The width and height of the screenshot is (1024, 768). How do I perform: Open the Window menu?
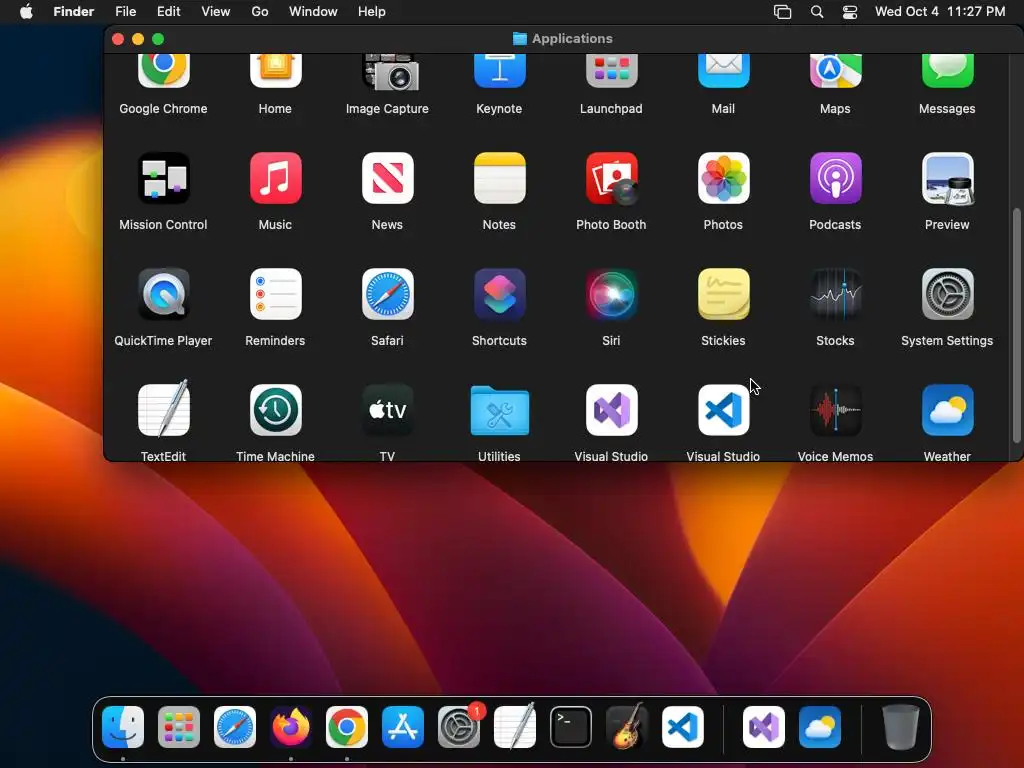[x=313, y=11]
